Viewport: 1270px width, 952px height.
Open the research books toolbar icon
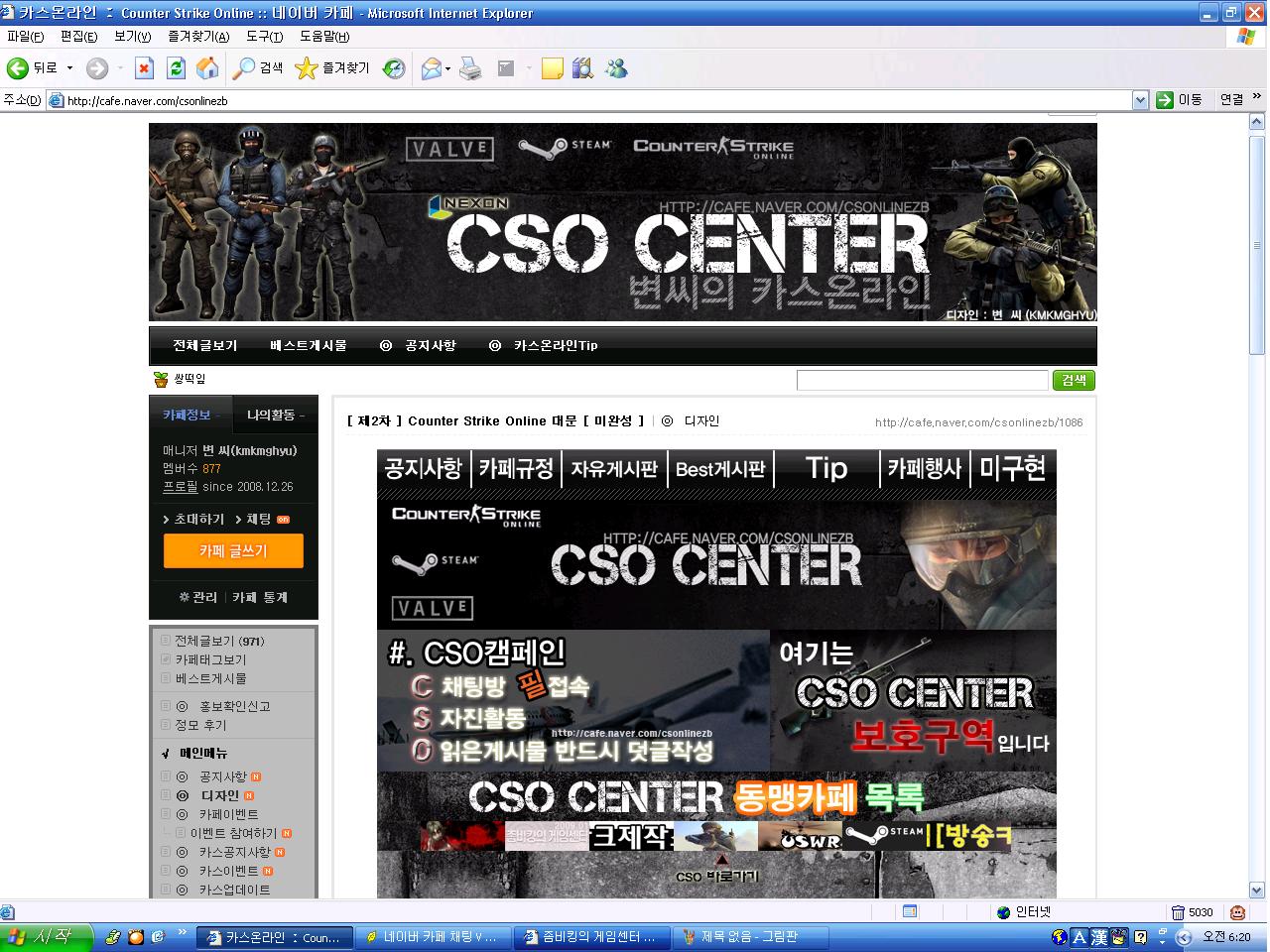[x=583, y=68]
